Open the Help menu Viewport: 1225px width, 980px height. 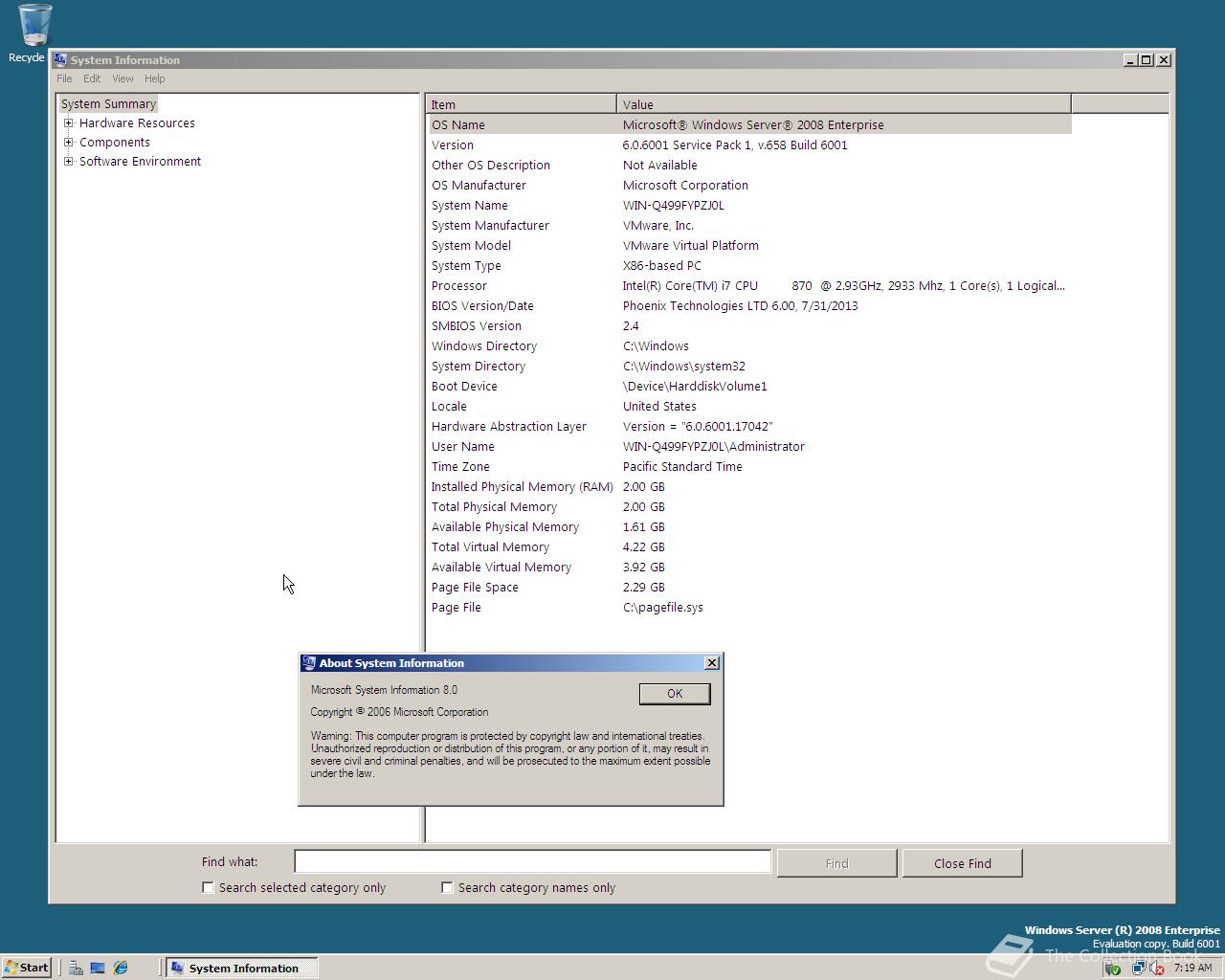154,78
